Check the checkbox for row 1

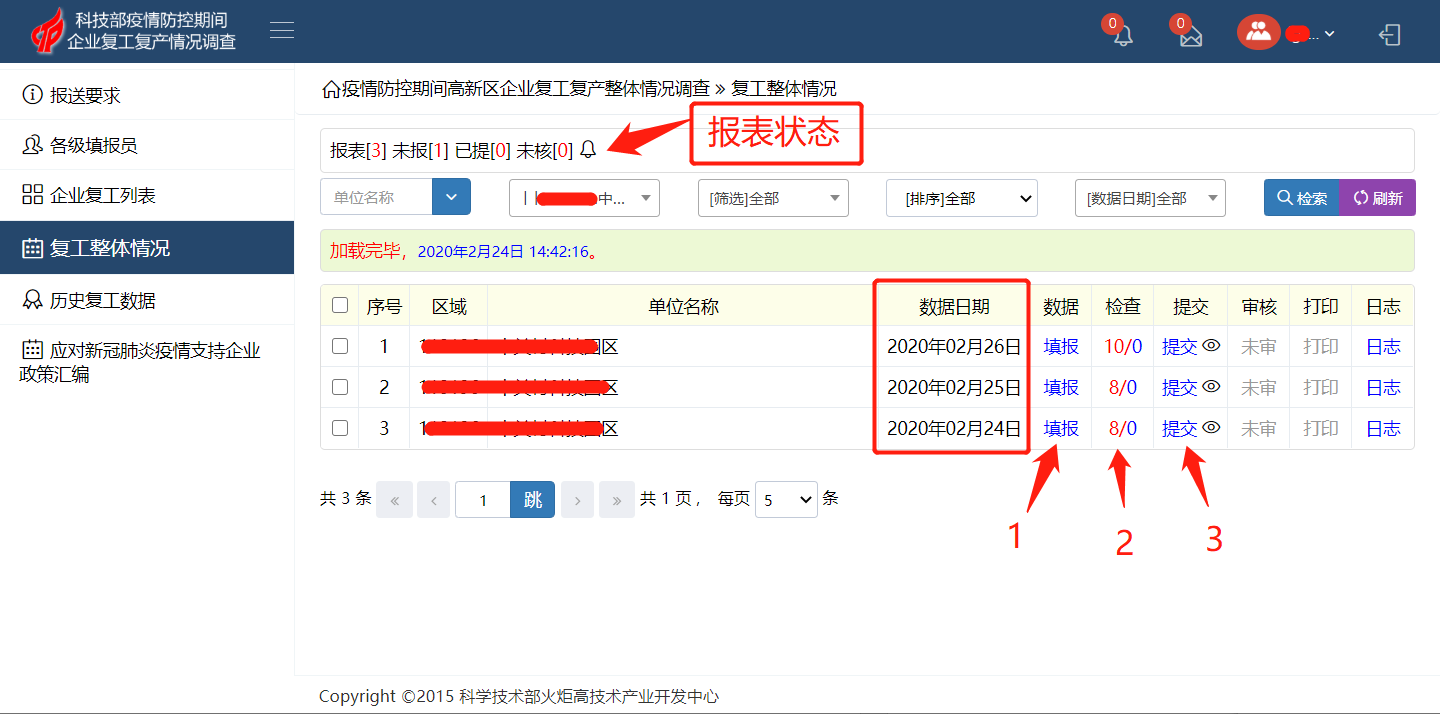[340, 346]
